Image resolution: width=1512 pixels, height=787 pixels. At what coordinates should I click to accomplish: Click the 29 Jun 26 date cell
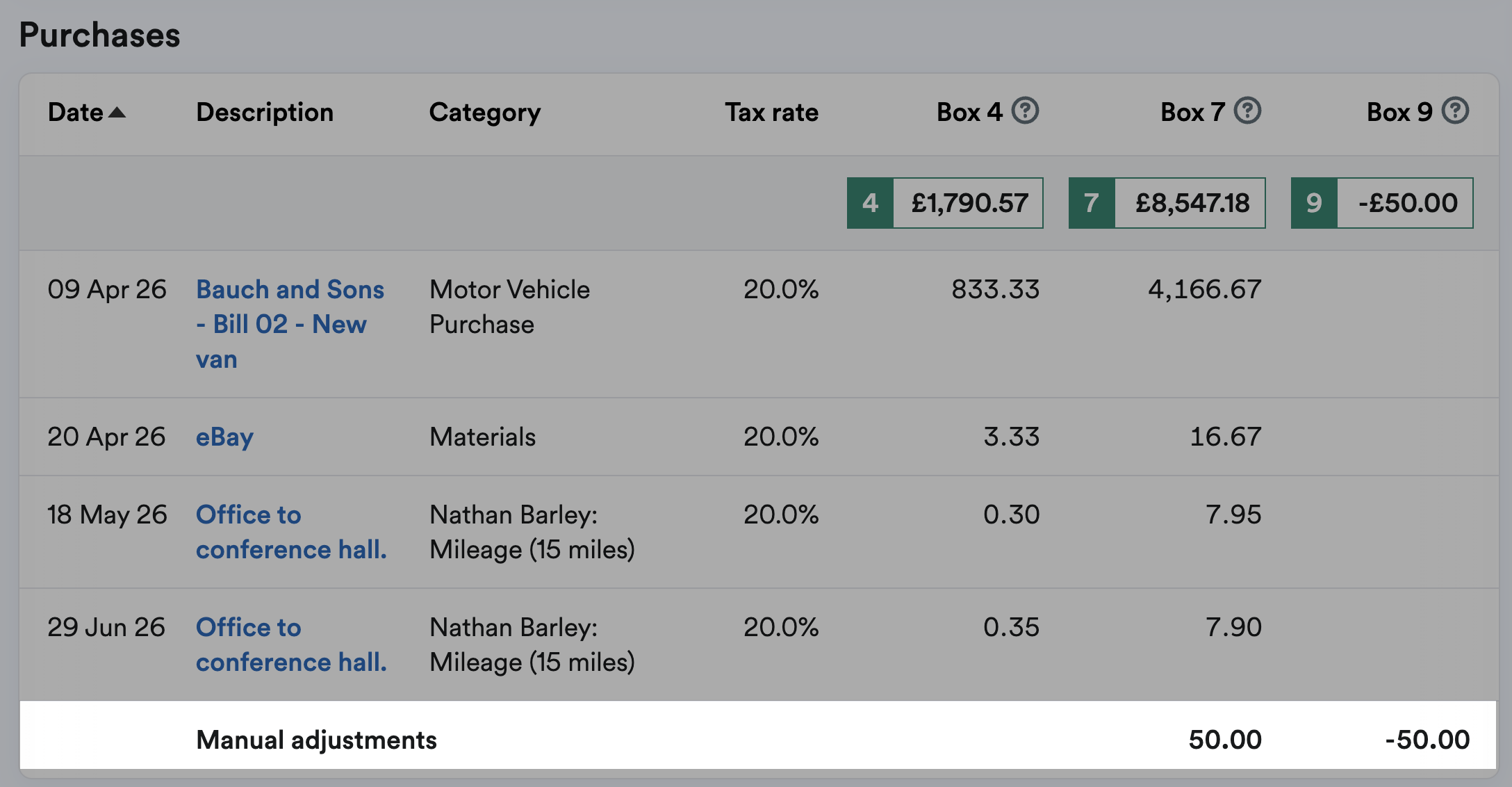106,627
